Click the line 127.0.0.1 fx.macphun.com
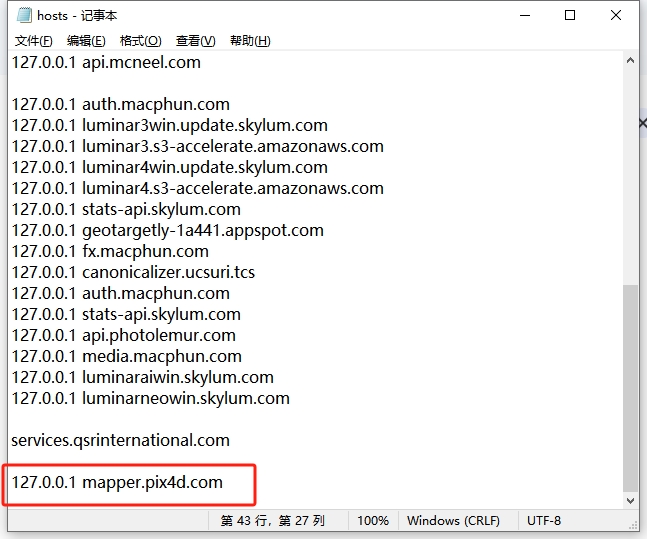This screenshot has width=647, height=539. 110,251
